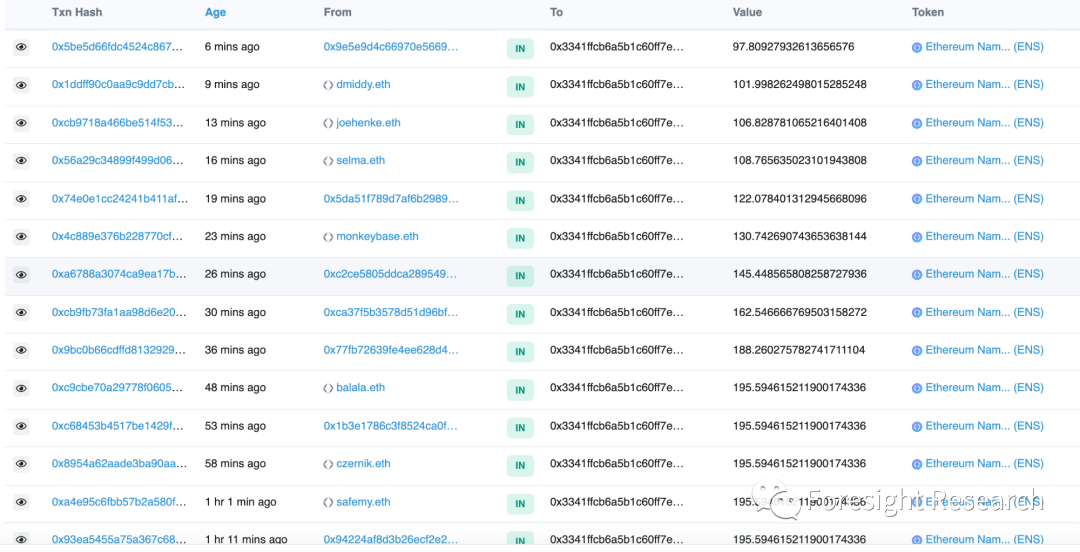Open sender address 0xca37f5b3578d51d96bf
Image resolution: width=1080 pixels, height=552 pixels.
[x=391, y=311]
